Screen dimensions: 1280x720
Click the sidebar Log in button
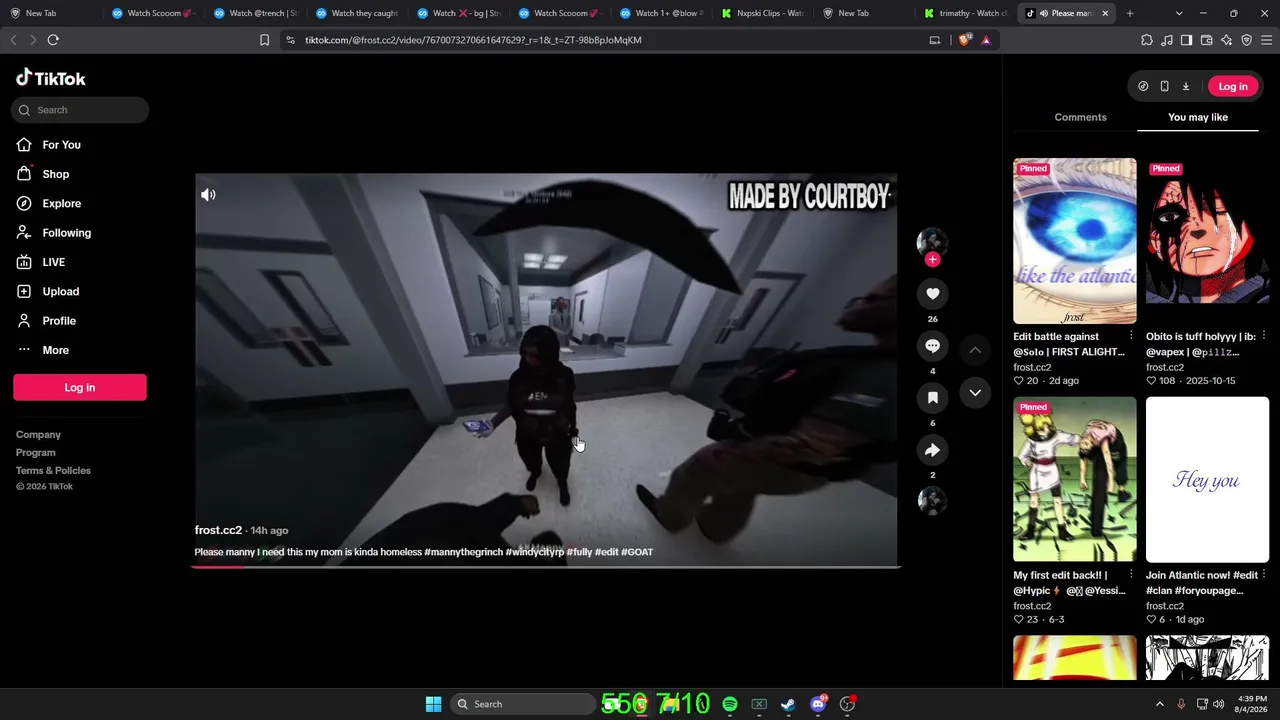[80, 387]
